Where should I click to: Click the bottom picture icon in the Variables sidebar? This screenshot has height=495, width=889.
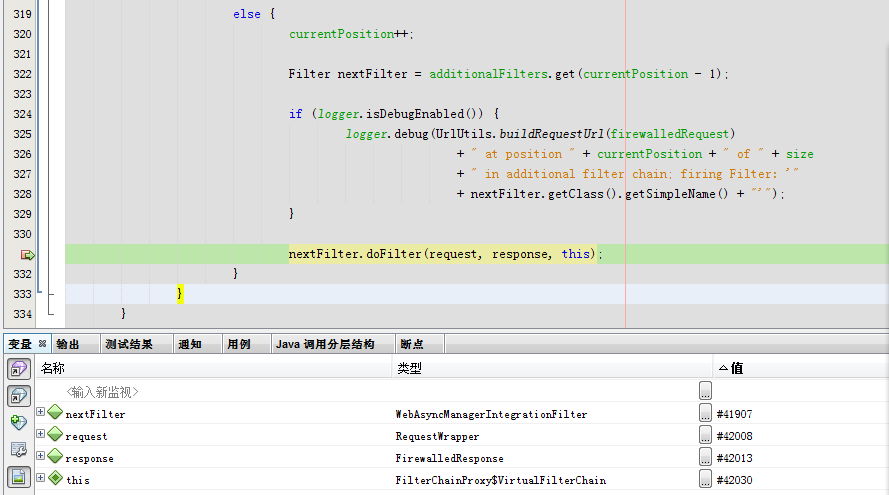click(x=19, y=477)
